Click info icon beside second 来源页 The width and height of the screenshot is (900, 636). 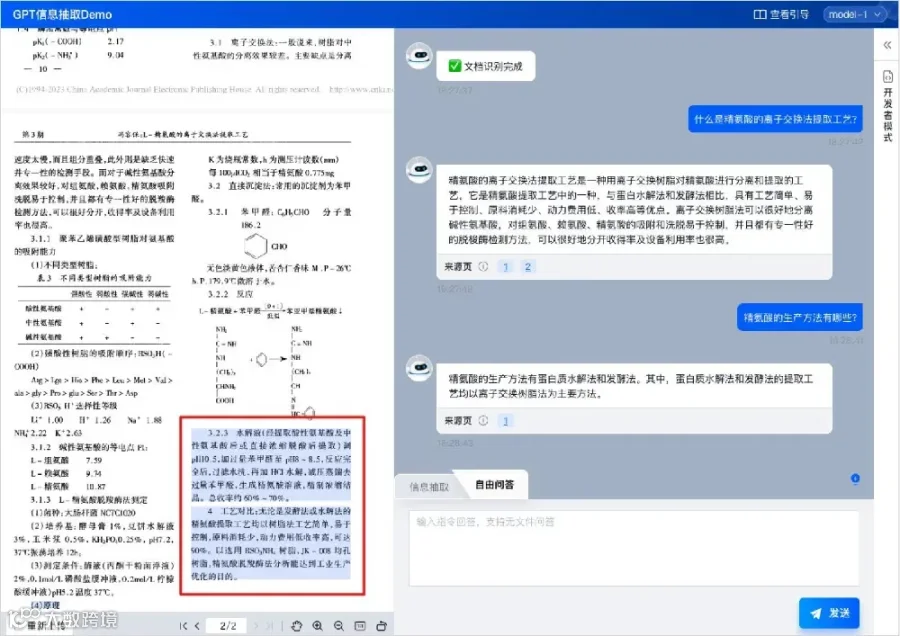483,421
